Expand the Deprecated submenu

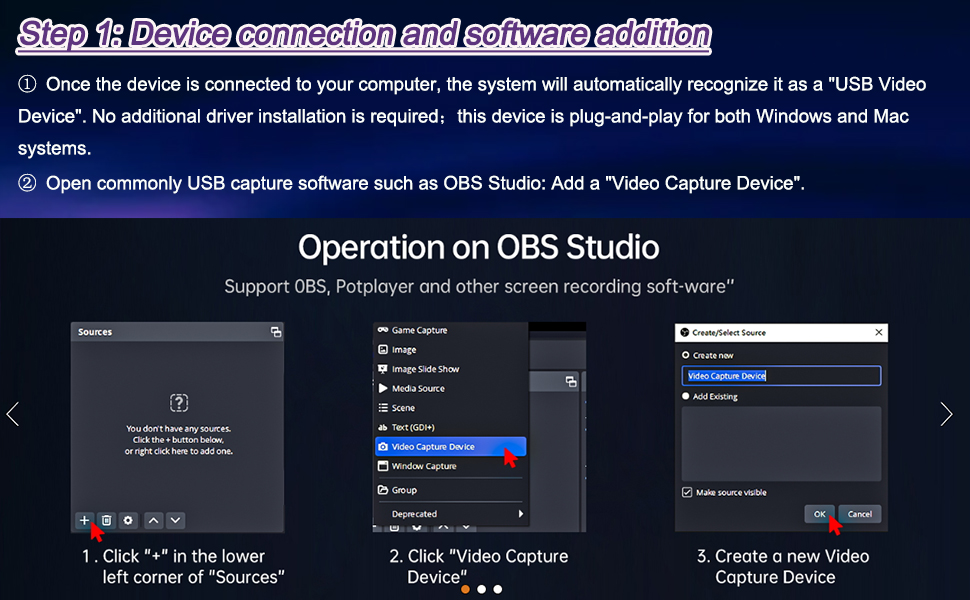click(450, 514)
